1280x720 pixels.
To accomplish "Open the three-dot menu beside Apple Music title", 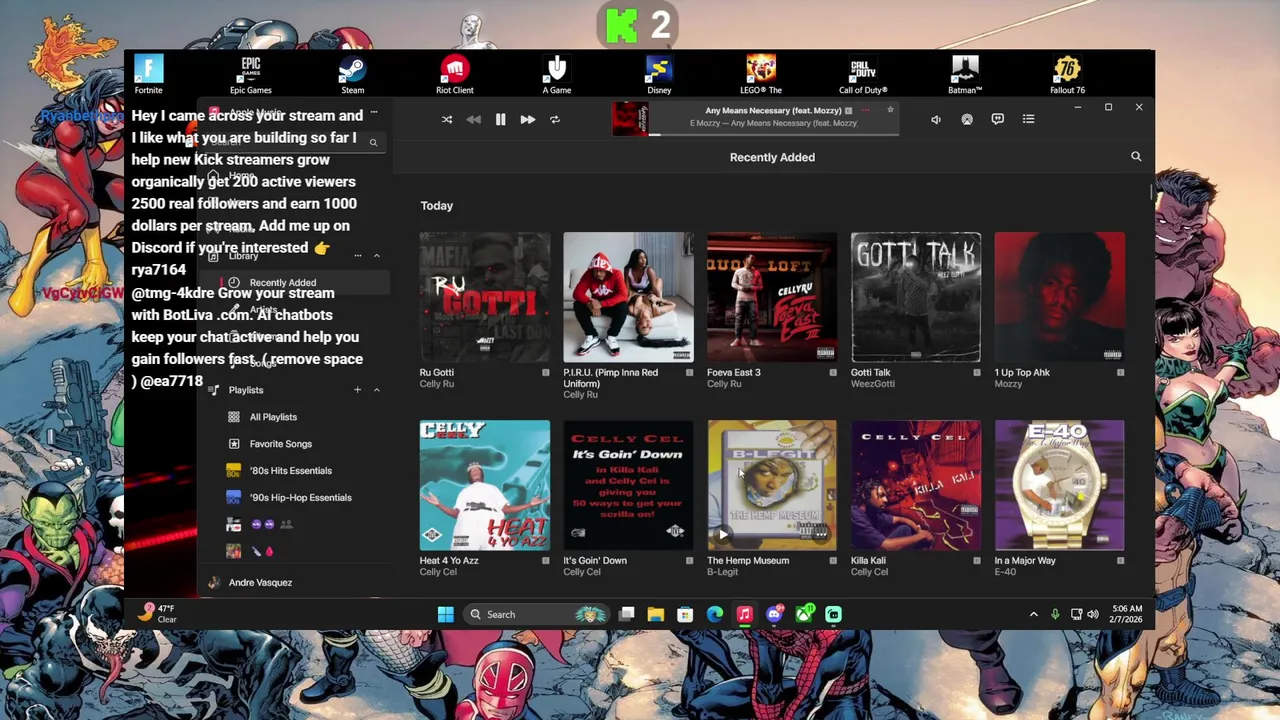I will pyautogui.click(x=373, y=112).
